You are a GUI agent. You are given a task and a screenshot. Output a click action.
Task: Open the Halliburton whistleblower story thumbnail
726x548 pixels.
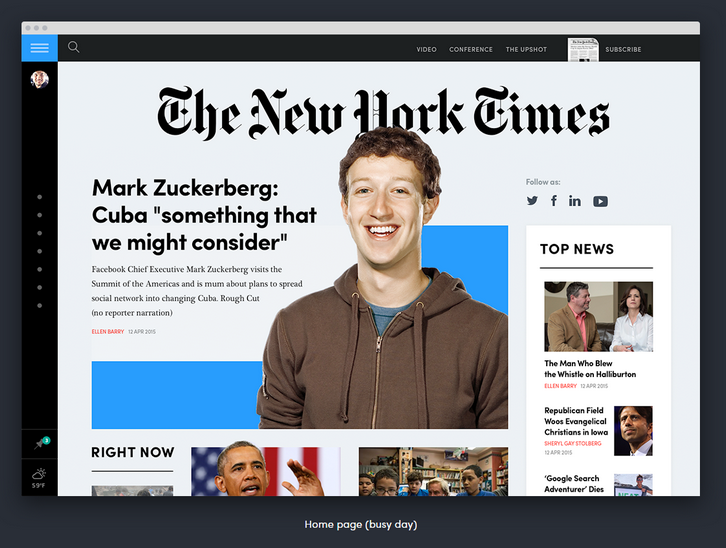click(x=599, y=317)
